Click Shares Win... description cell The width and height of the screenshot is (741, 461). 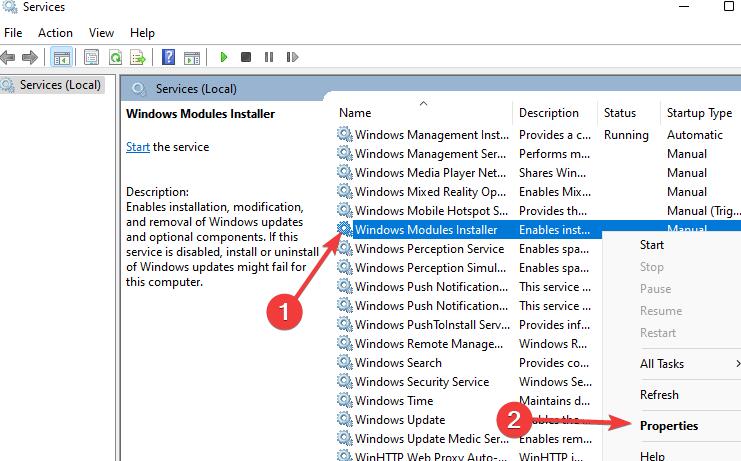point(552,172)
